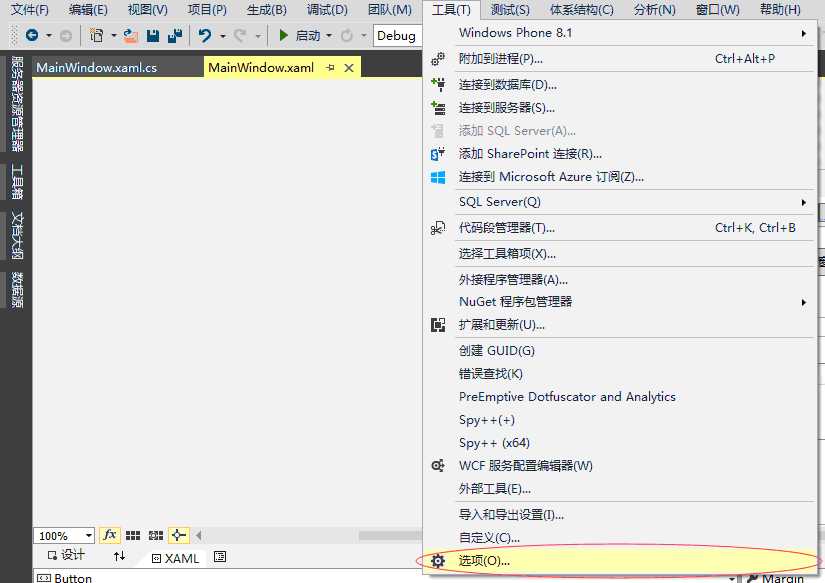Click the Save All toolbar icon

pos(174,36)
